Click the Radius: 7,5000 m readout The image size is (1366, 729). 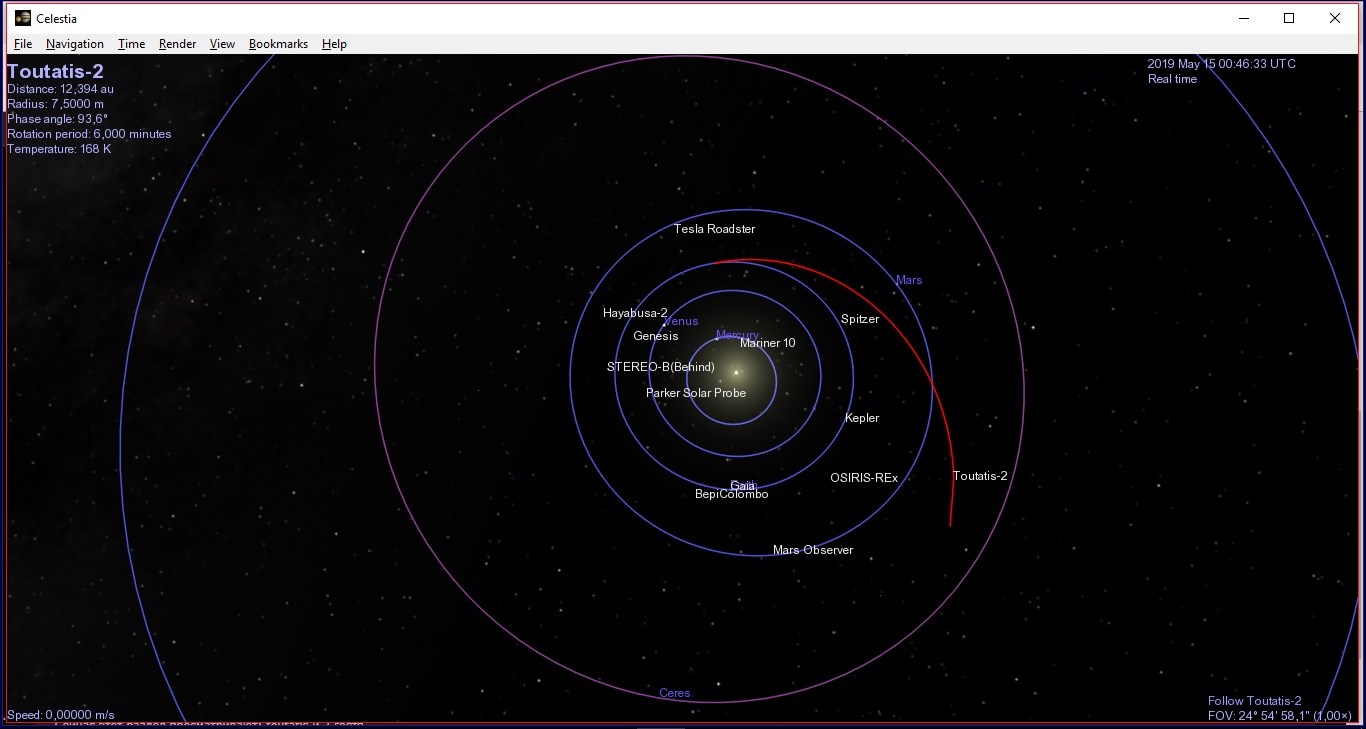coord(55,104)
